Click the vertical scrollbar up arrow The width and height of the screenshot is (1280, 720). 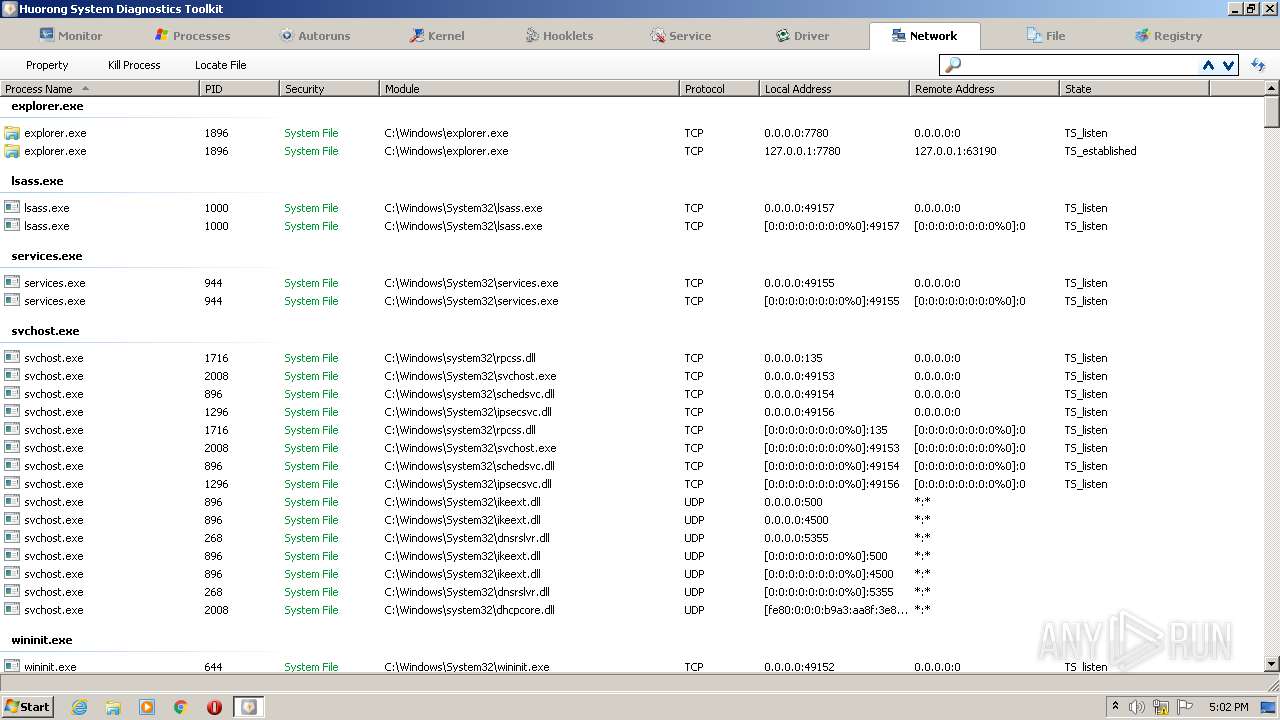[x=1271, y=88]
